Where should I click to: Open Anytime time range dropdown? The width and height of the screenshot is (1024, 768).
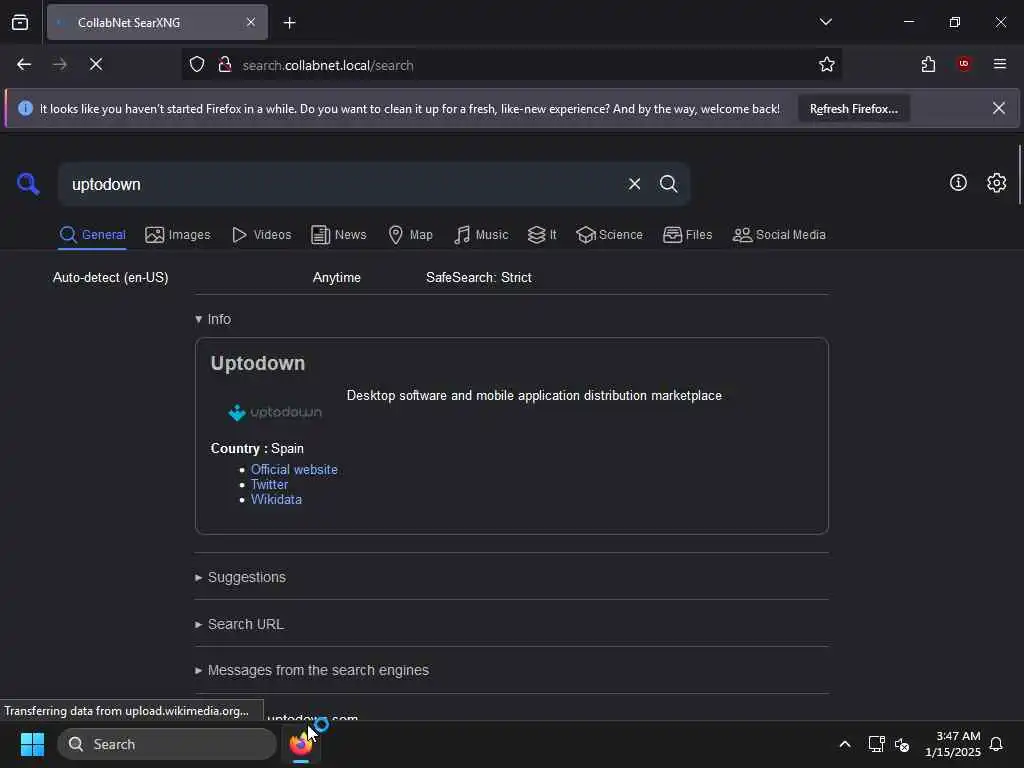(336, 278)
